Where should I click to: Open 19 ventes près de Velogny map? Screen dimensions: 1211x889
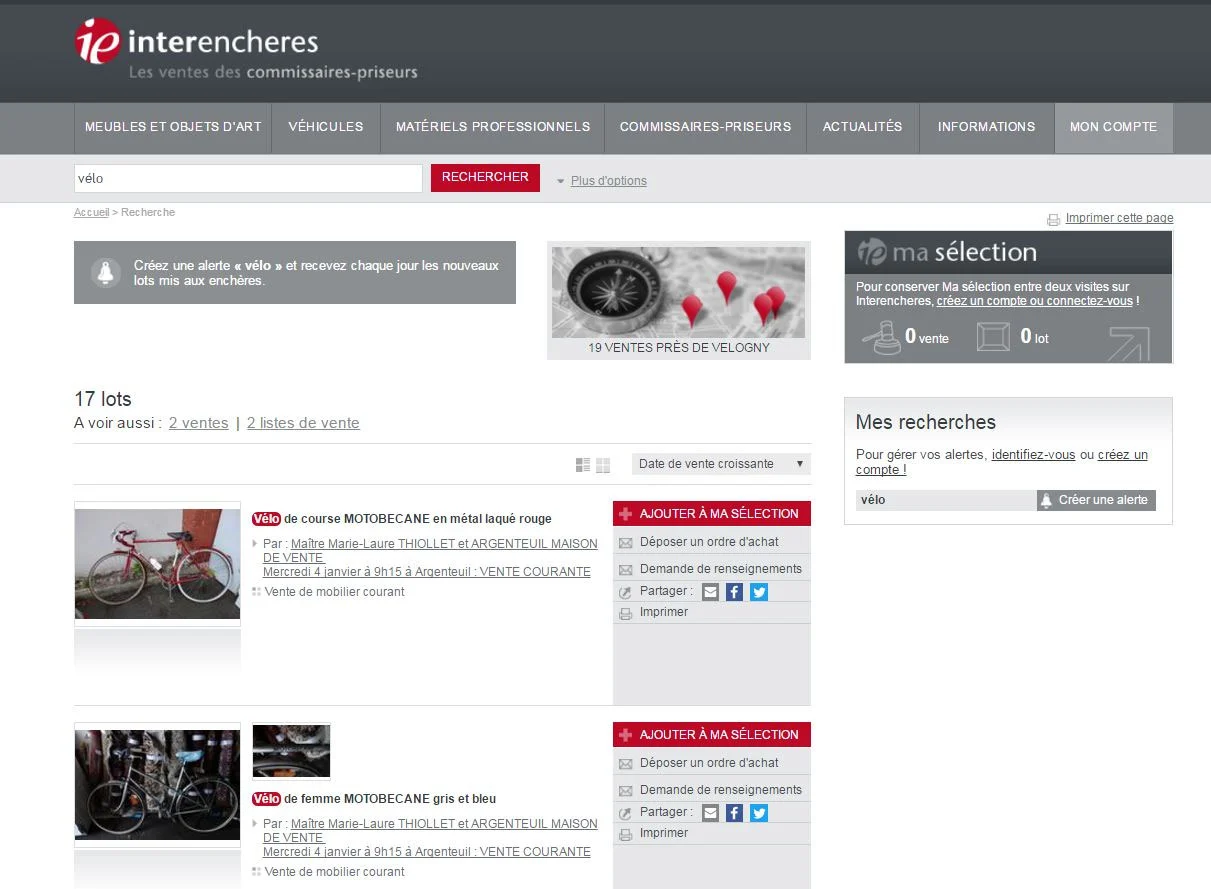(678, 300)
